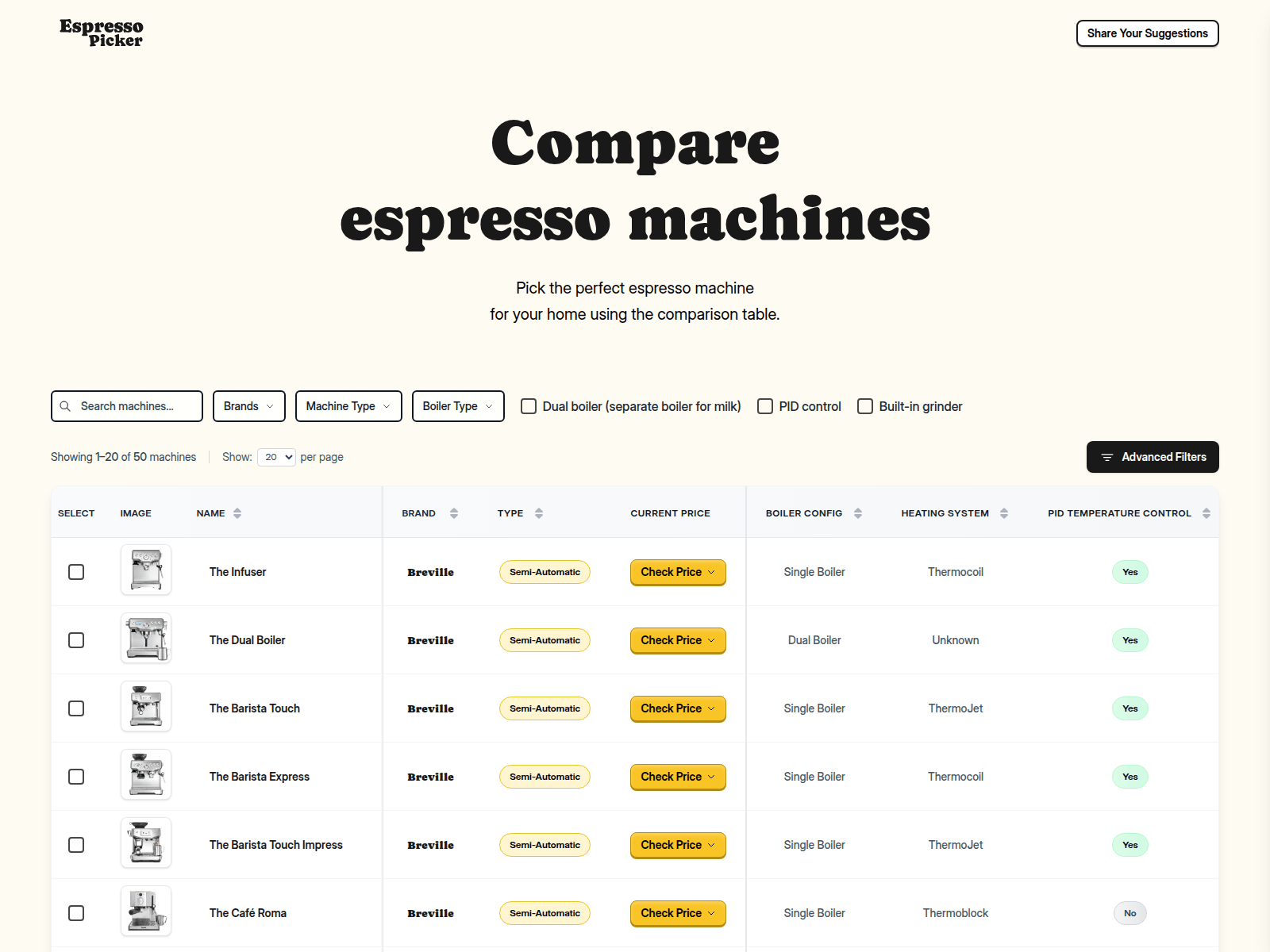Image resolution: width=1270 pixels, height=952 pixels.
Task: Open The Barista Touch name link
Action: (x=255, y=708)
